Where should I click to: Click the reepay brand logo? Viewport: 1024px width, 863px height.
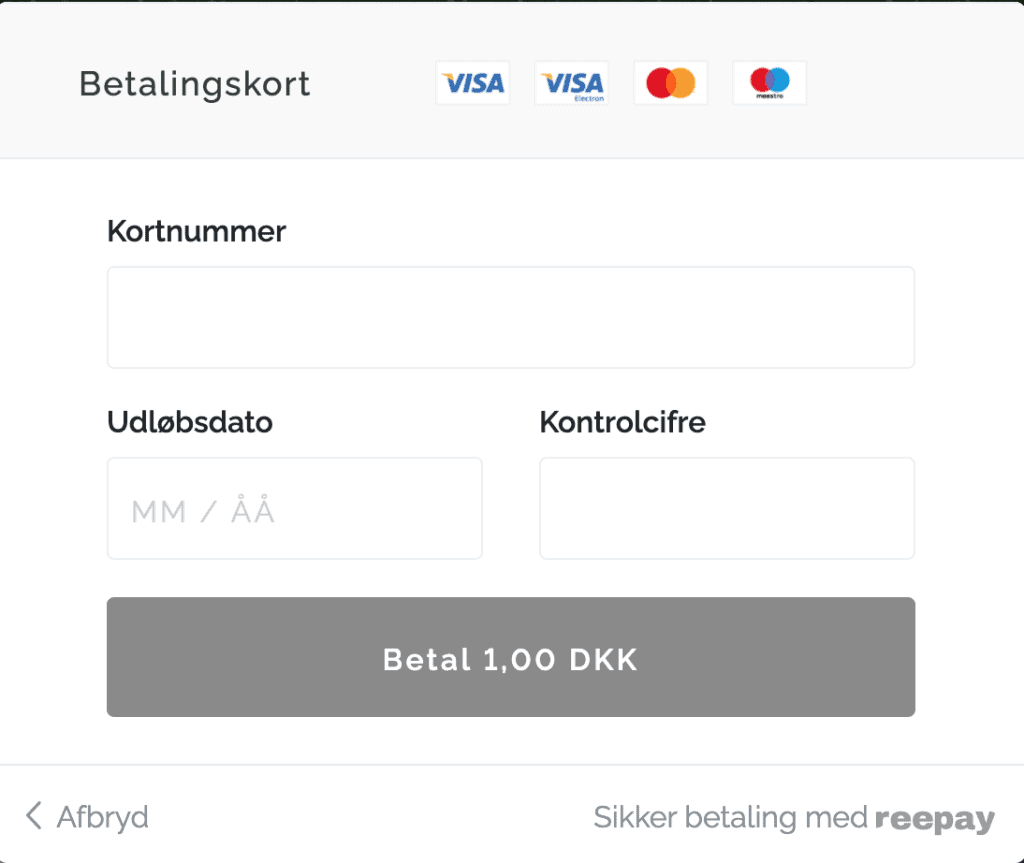click(x=935, y=819)
